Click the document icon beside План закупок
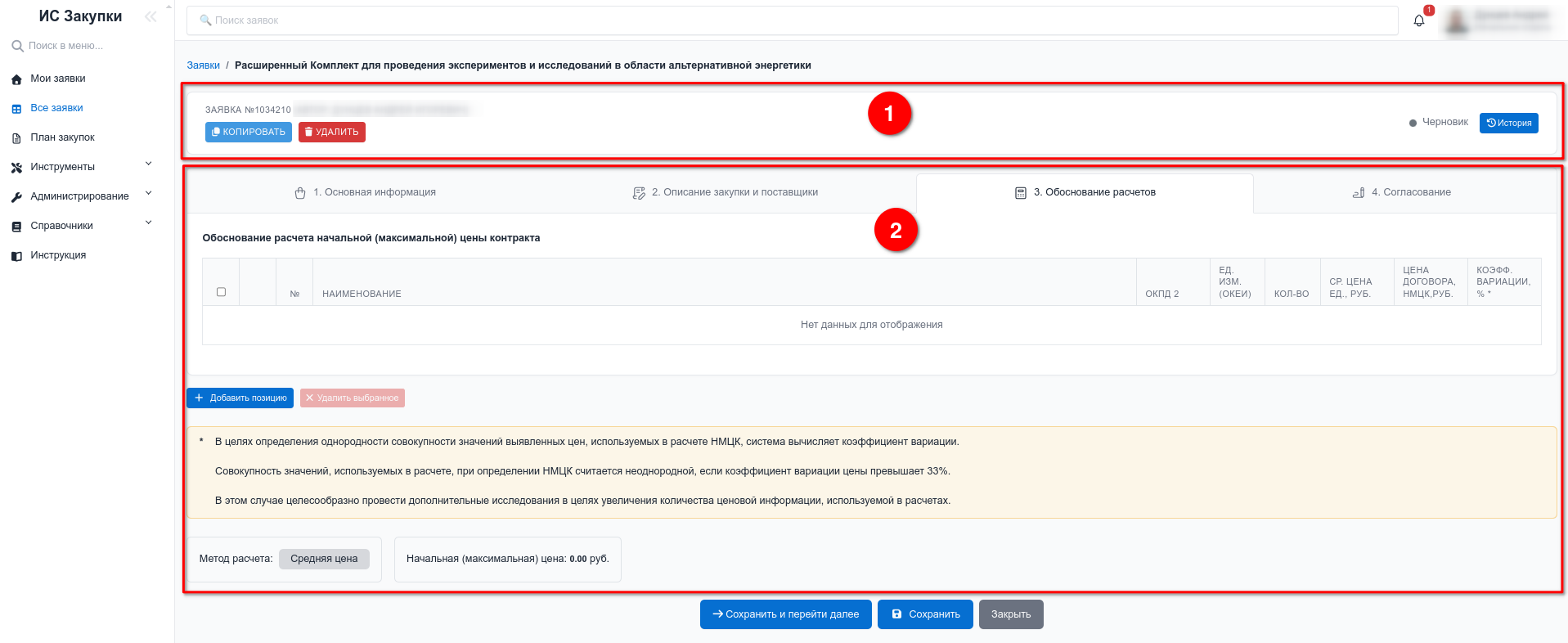1568x643 pixels. pyautogui.click(x=16, y=138)
